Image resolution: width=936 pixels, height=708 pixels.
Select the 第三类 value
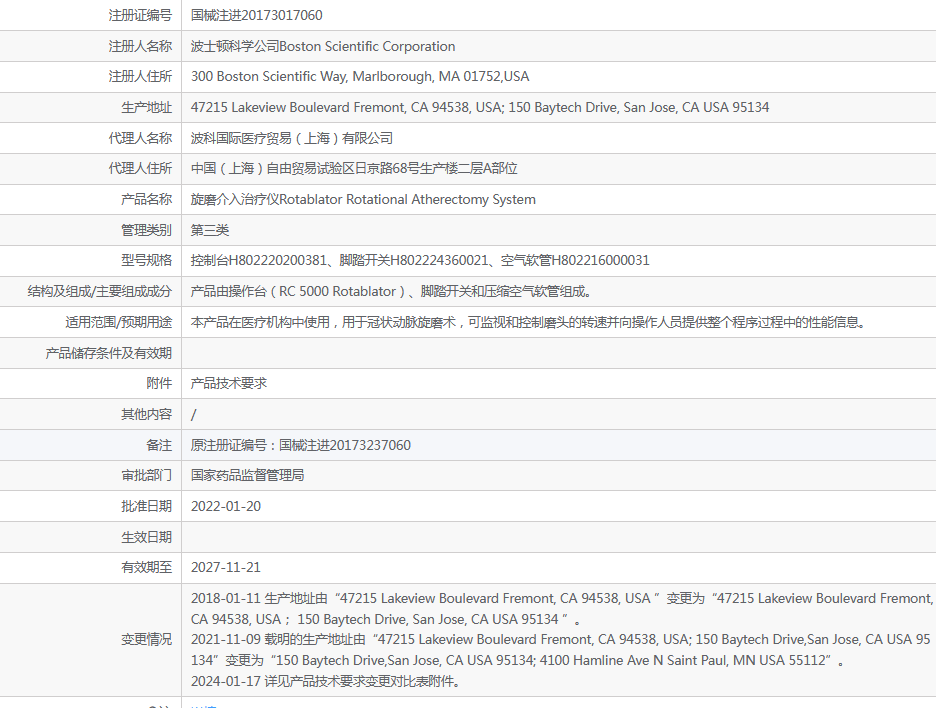pyautogui.click(x=210, y=230)
